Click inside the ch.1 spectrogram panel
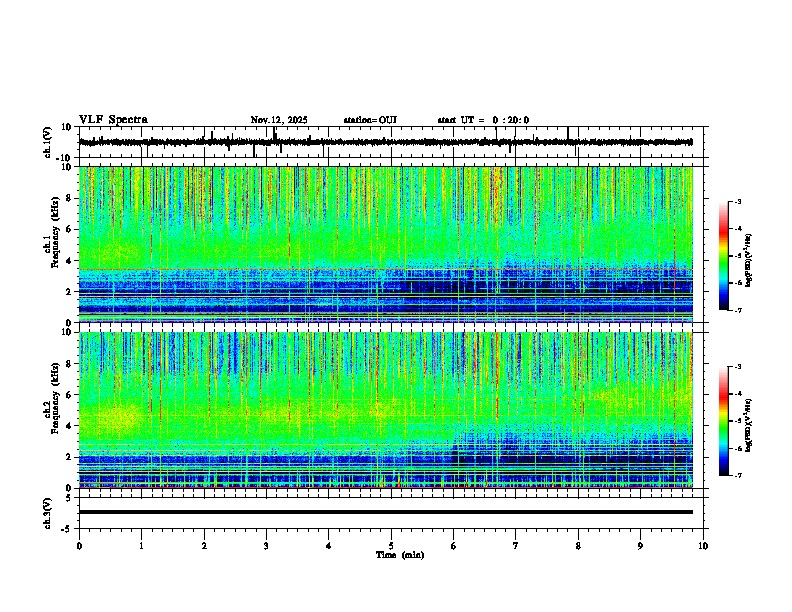Viewport: 792px width, 612px height. coord(386,244)
